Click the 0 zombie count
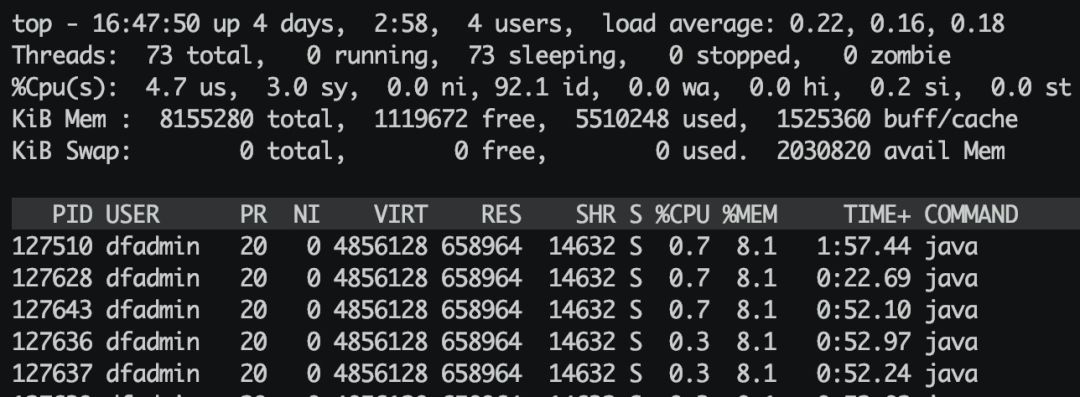Image resolution: width=1080 pixels, height=397 pixels. pyautogui.click(x=897, y=56)
